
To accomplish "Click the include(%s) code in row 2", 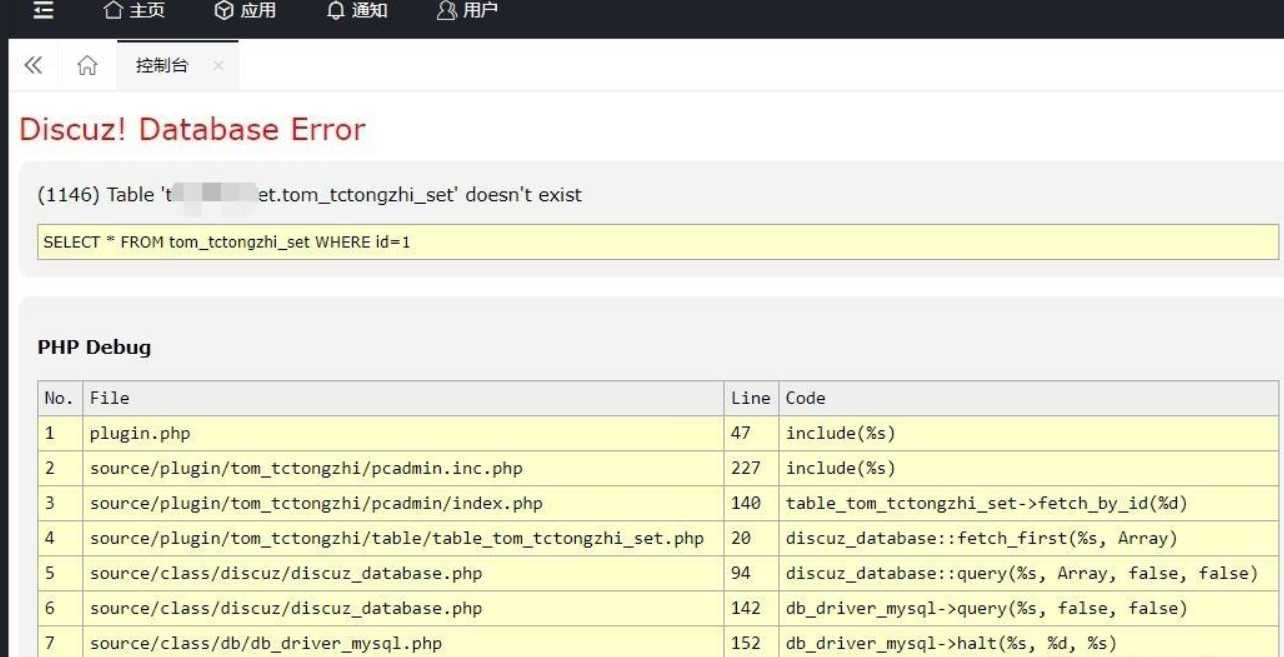I will click(x=1028, y=468).
